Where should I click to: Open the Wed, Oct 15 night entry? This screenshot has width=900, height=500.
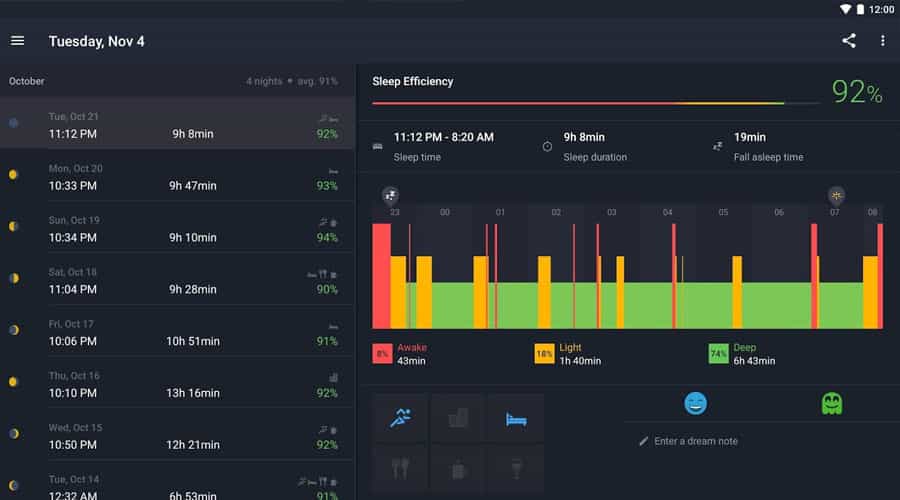point(177,434)
